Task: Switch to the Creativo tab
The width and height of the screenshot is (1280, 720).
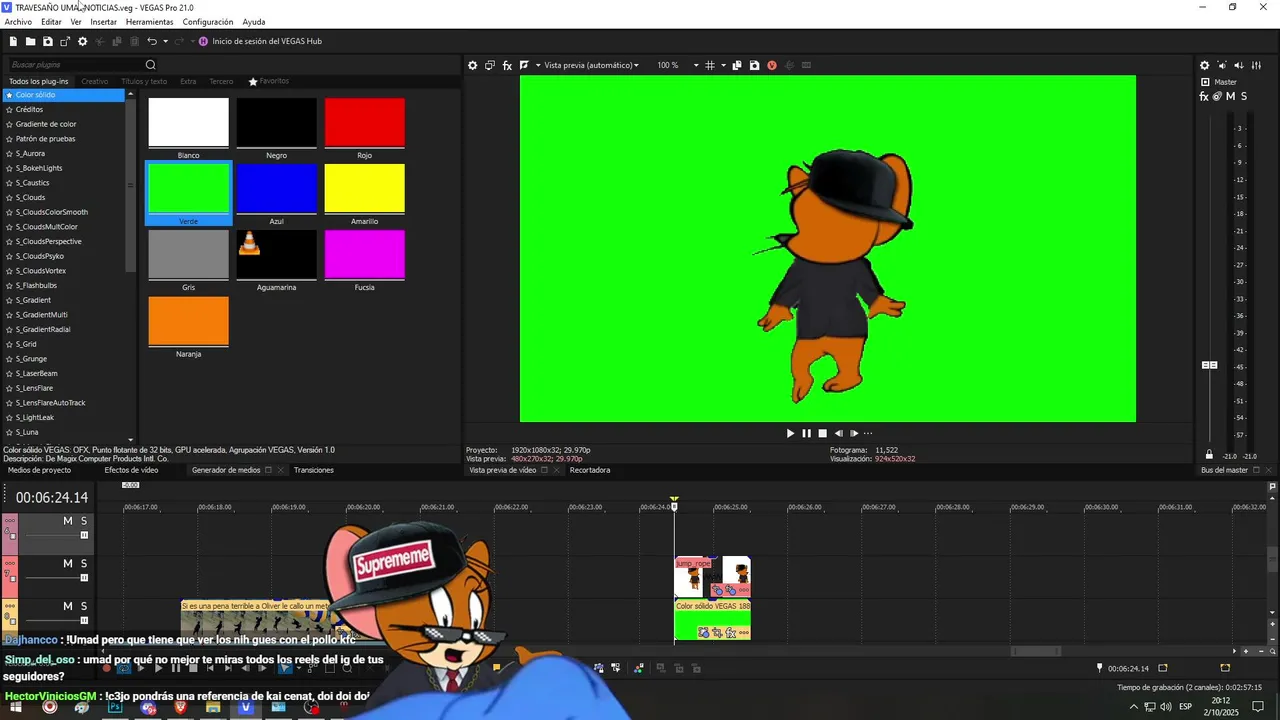Action: 95,81
